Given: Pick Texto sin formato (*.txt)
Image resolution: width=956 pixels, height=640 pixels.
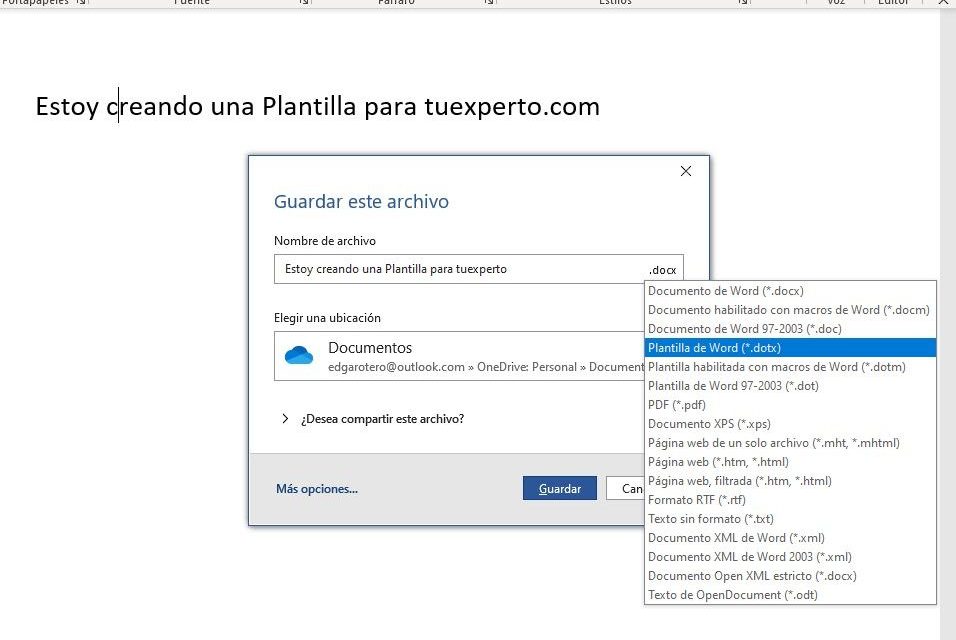Looking at the screenshot, I should 710,519.
